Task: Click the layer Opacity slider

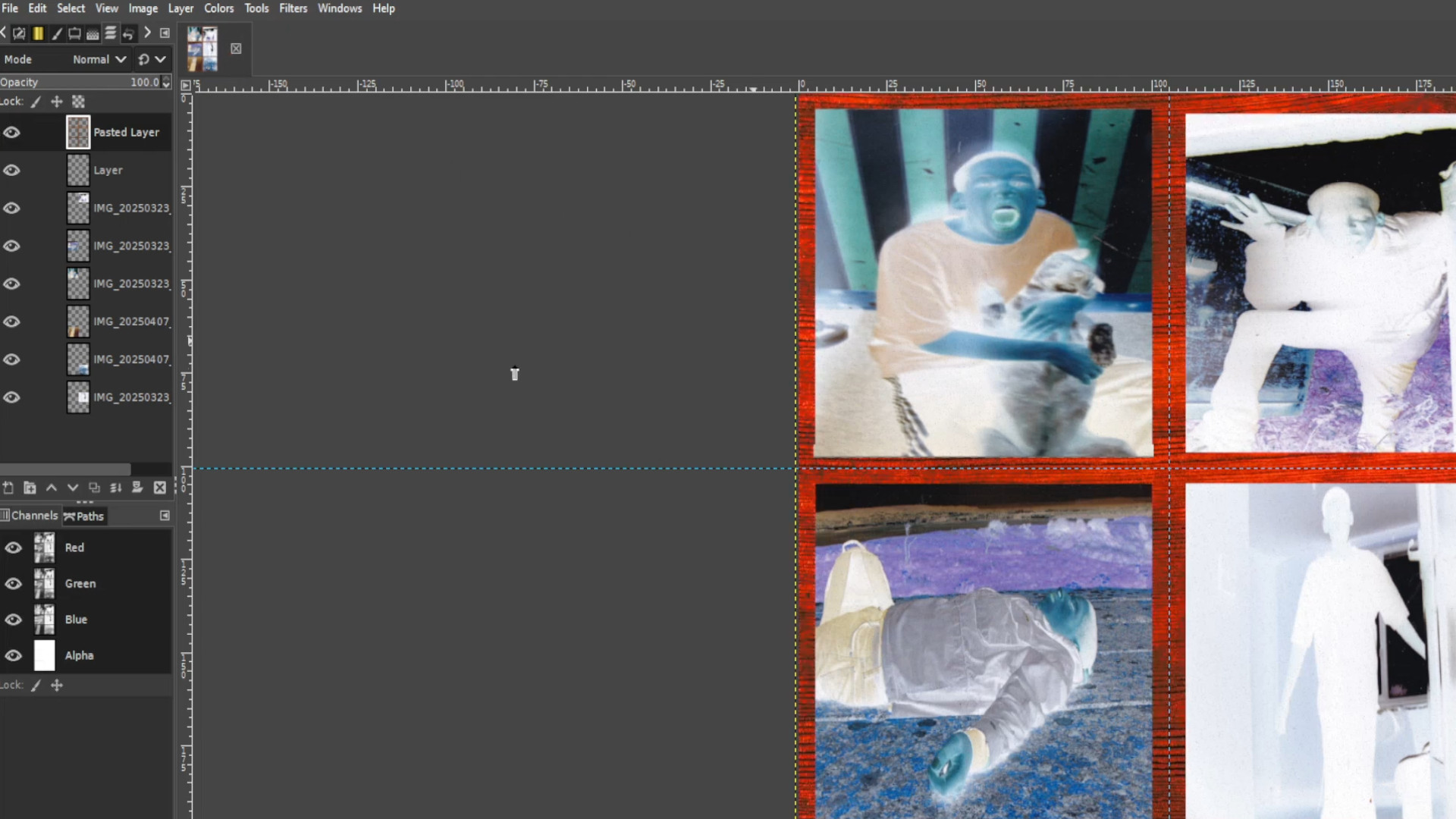Action: click(x=80, y=82)
